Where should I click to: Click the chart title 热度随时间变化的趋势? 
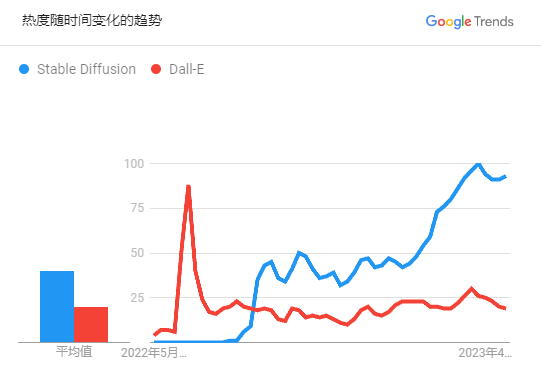click(x=92, y=20)
